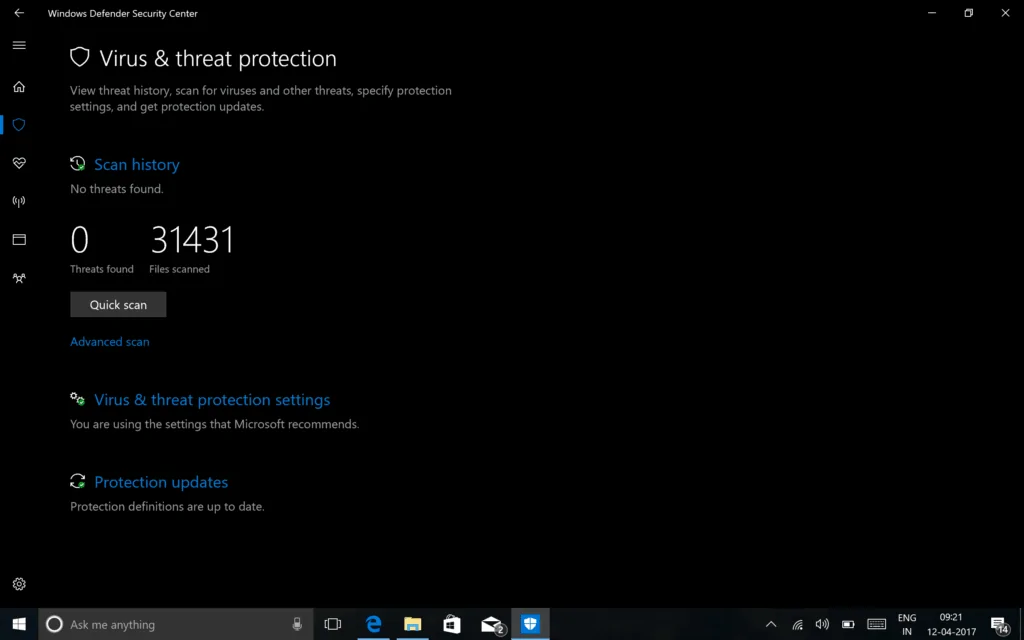Open the Action Center notifications icon
The height and width of the screenshot is (640, 1024).
[x=1000, y=625]
